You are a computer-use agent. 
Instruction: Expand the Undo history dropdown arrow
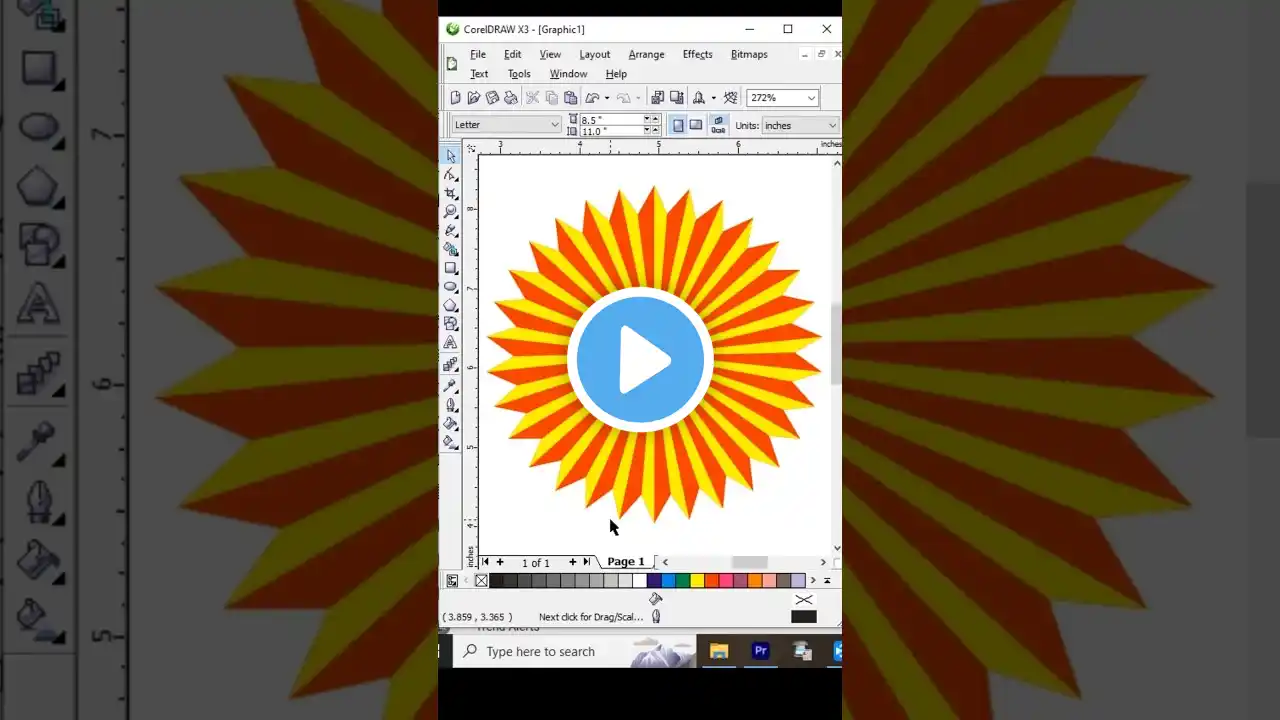coord(607,97)
